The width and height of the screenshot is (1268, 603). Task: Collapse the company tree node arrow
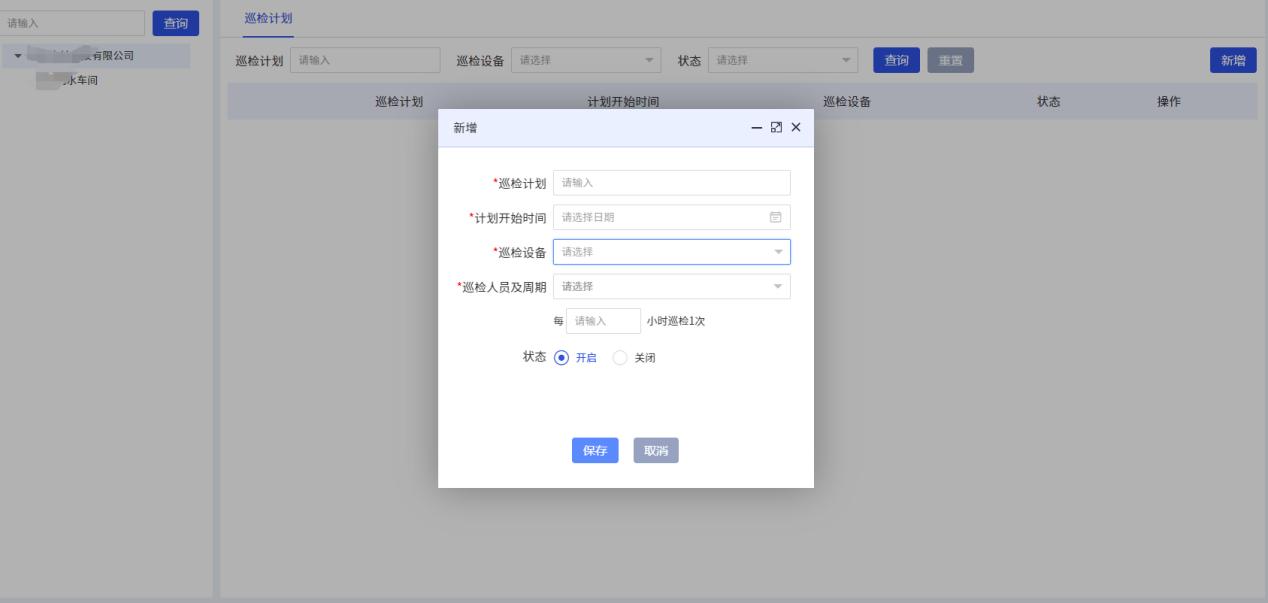point(18,56)
